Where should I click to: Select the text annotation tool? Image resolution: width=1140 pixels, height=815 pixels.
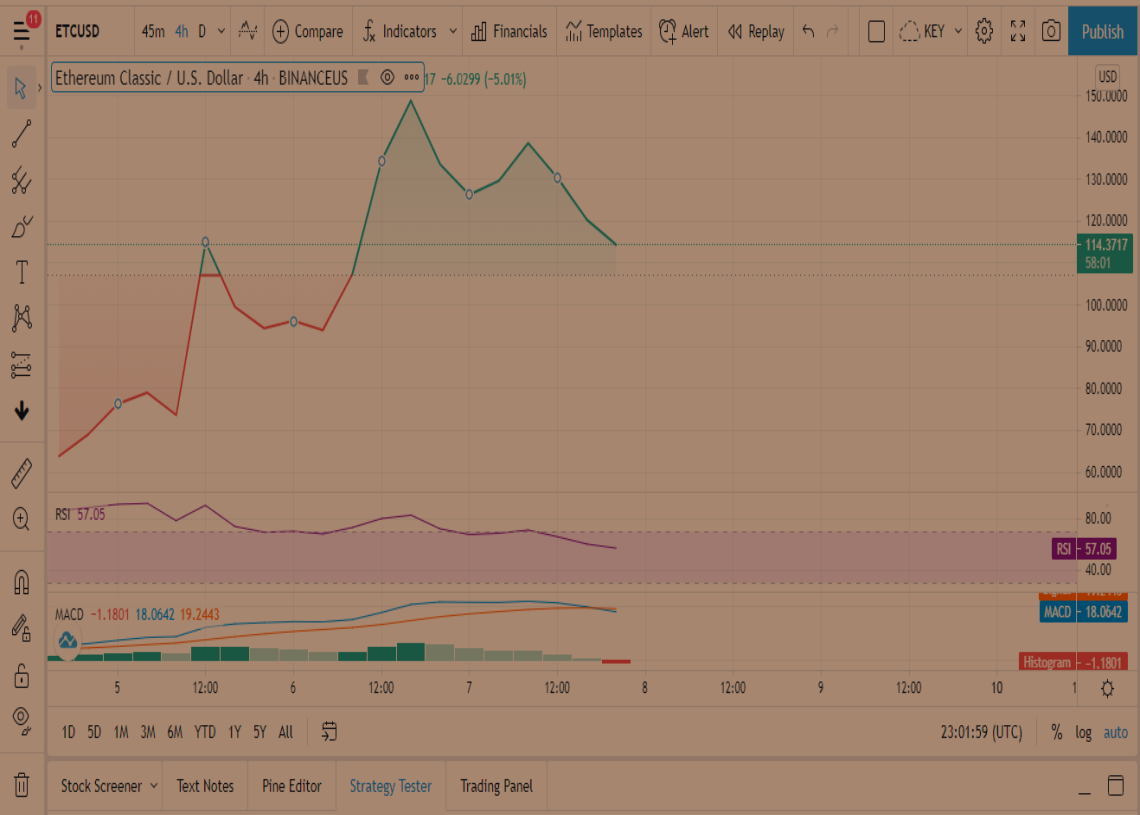(x=22, y=272)
